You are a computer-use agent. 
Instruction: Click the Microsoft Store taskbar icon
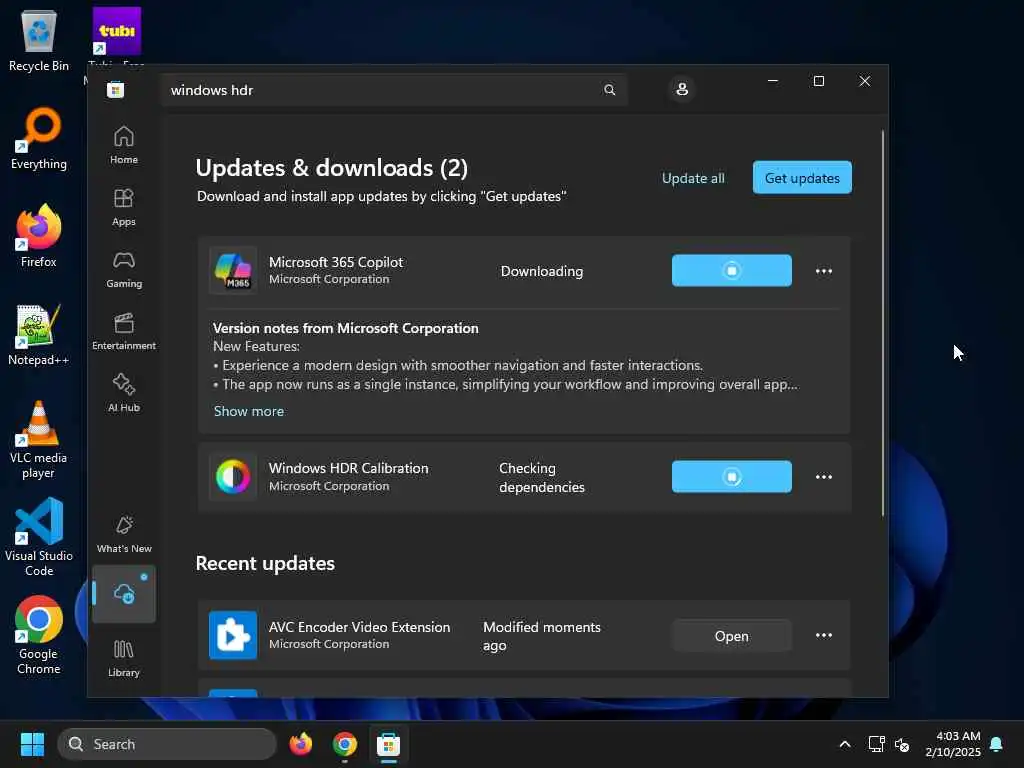[x=388, y=744]
